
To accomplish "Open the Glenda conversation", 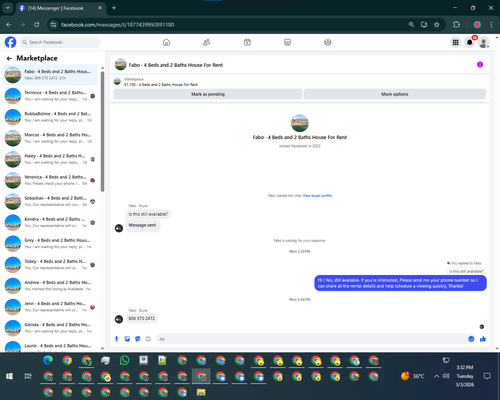I will (50, 328).
